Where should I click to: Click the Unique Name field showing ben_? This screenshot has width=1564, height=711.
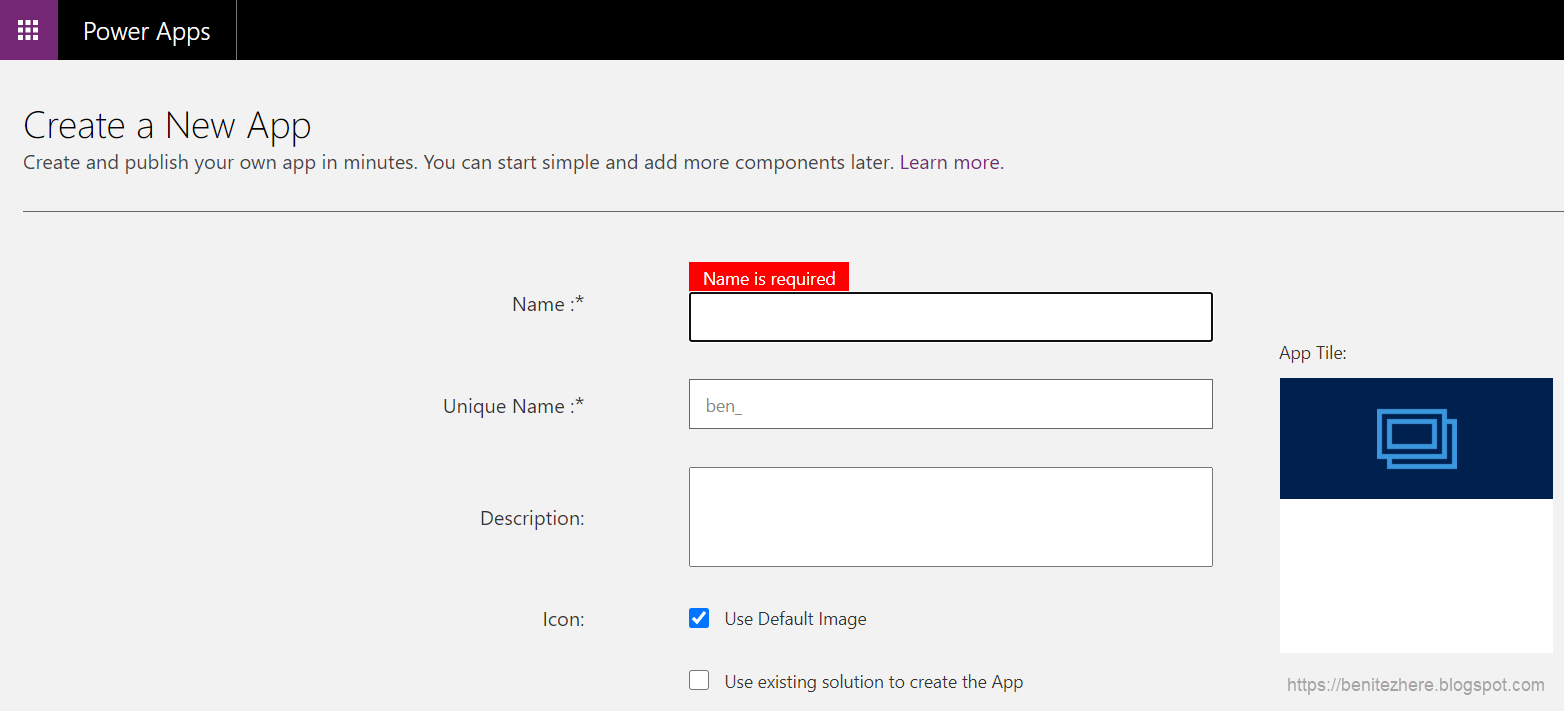pos(950,404)
